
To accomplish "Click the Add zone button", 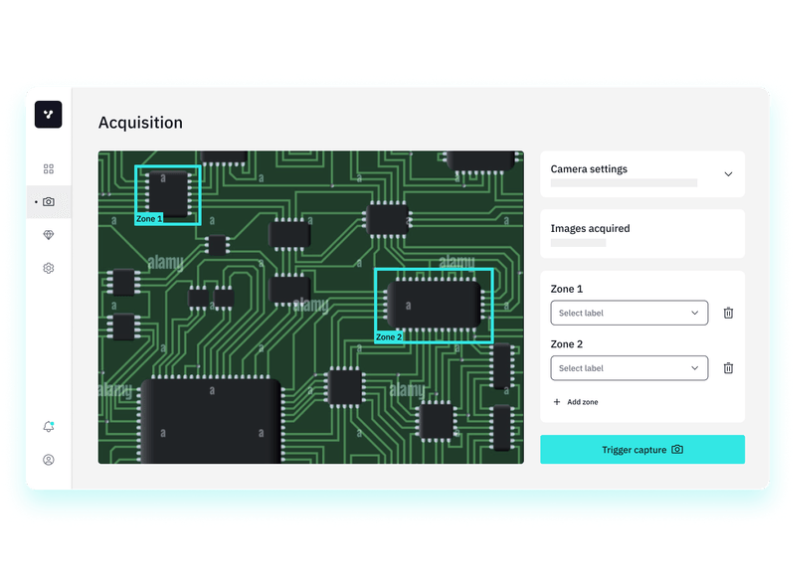I will tap(576, 402).
